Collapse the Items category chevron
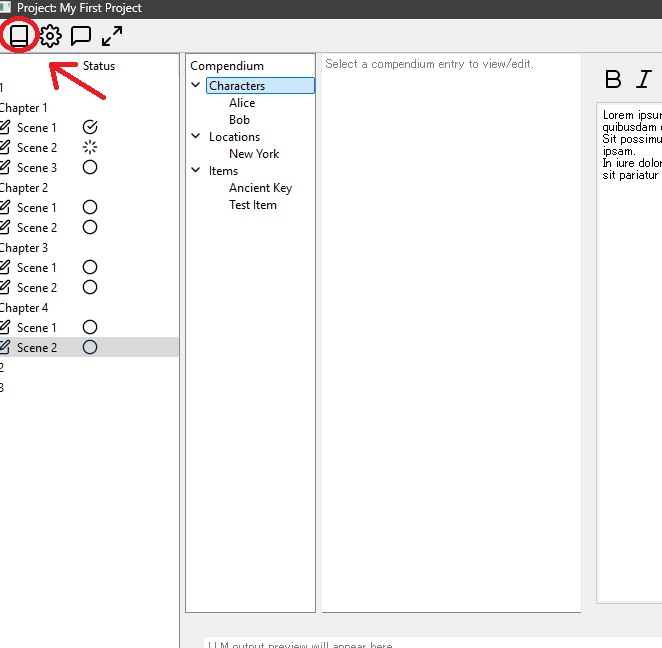The height and width of the screenshot is (648, 662). click(196, 171)
